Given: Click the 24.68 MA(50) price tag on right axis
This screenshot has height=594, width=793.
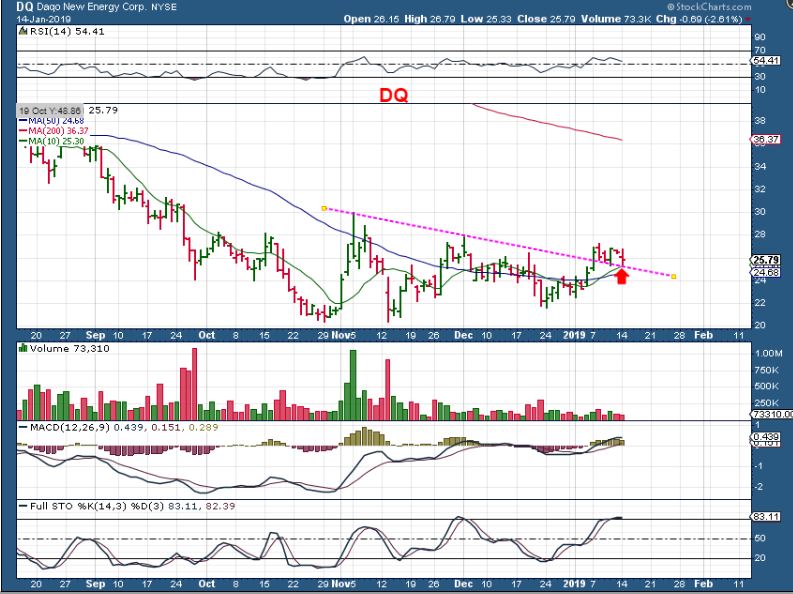Looking at the screenshot, I should (x=766, y=272).
